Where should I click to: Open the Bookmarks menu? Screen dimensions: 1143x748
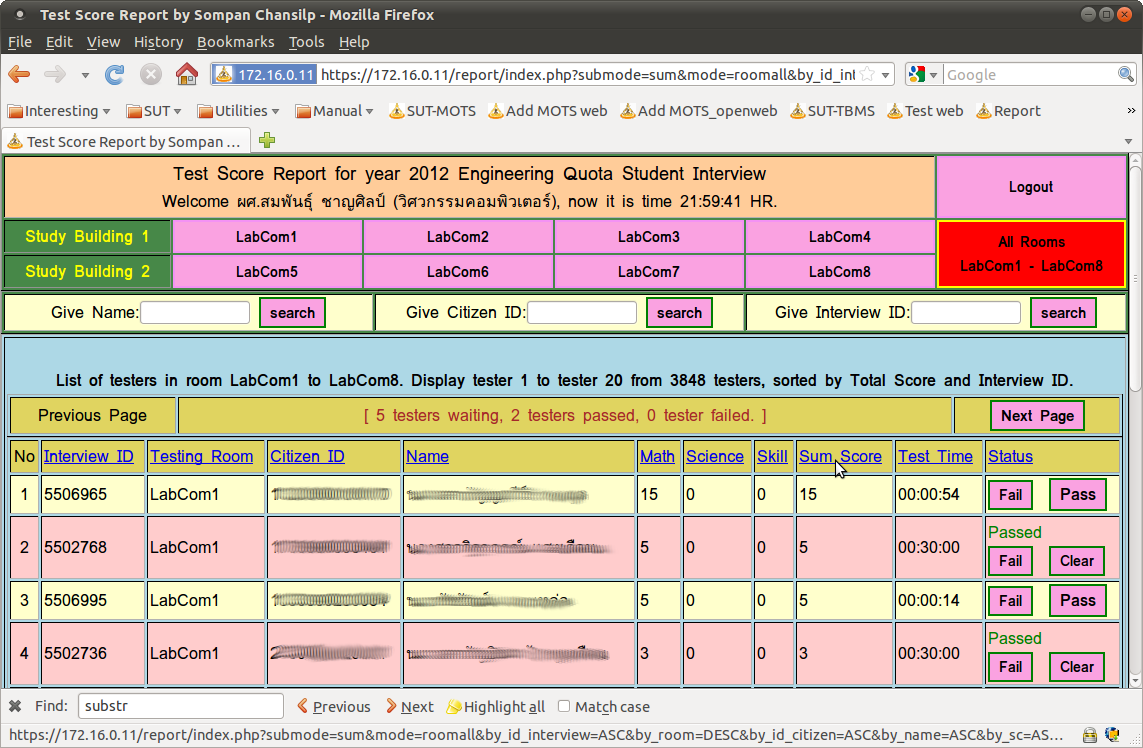tap(235, 42)
